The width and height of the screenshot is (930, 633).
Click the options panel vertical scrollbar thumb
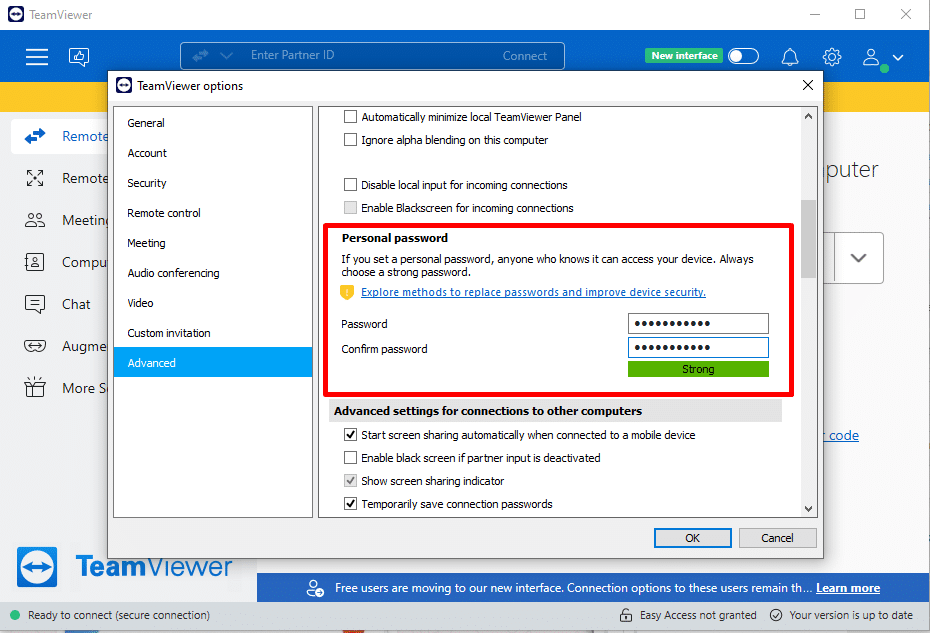click(808, 238)
